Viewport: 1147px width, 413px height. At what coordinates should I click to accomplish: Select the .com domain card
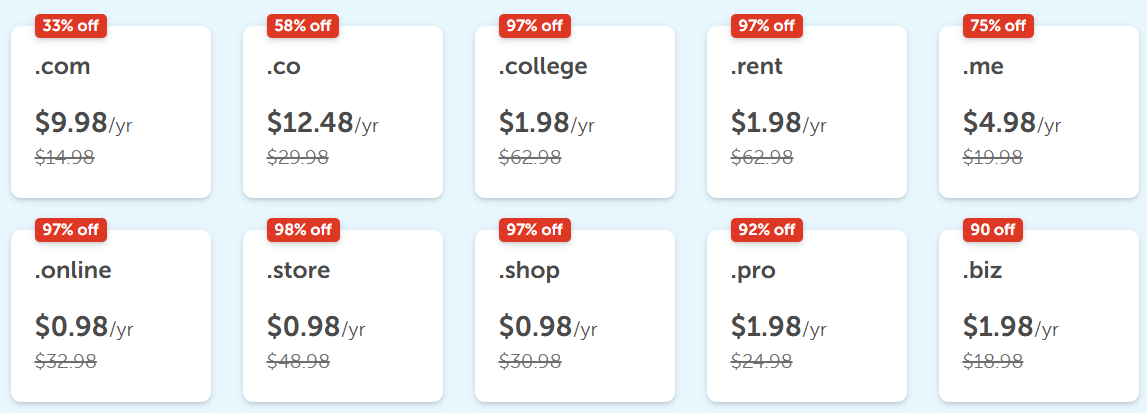pos(110,112)
